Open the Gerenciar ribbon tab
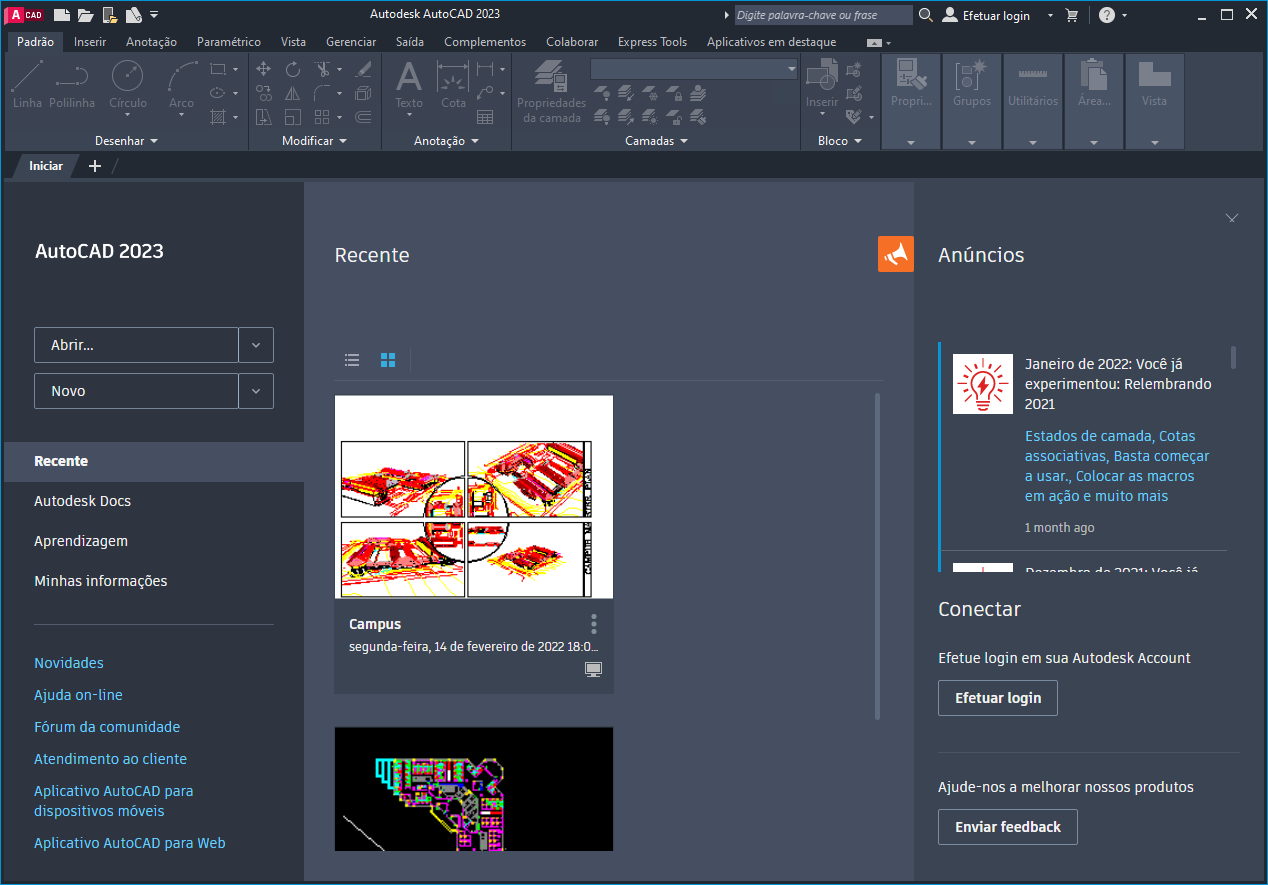The height and width of the screenshot is (885, 1268). [x=351, y=42]
